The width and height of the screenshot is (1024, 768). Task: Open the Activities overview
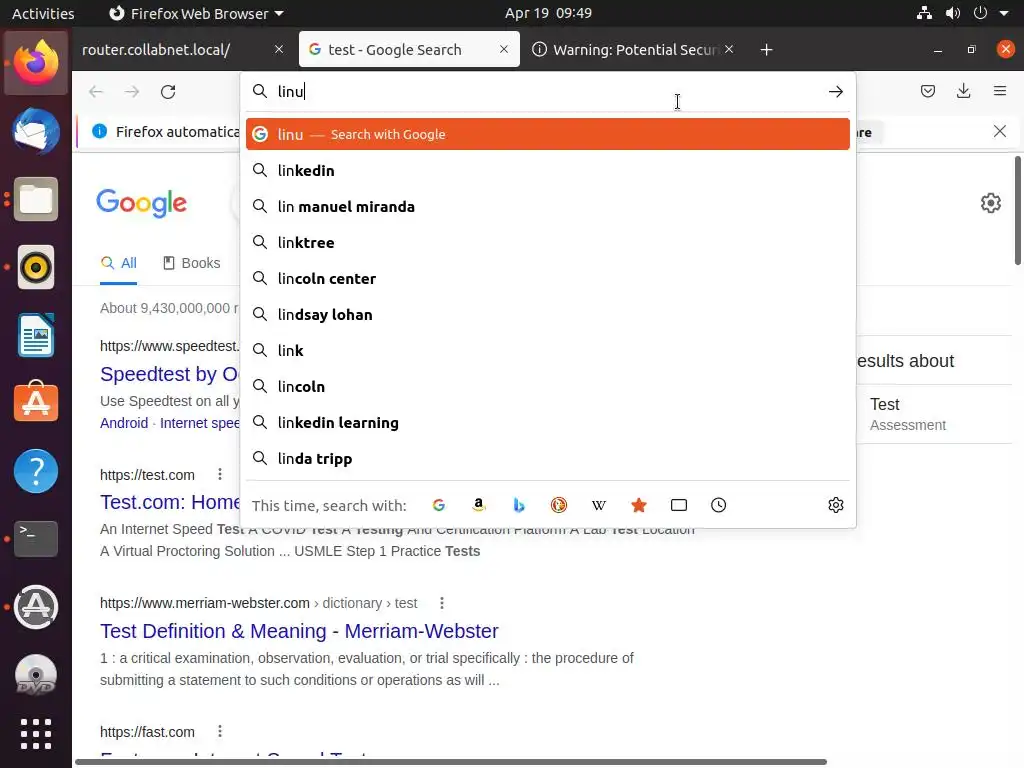tap(43, 13)
